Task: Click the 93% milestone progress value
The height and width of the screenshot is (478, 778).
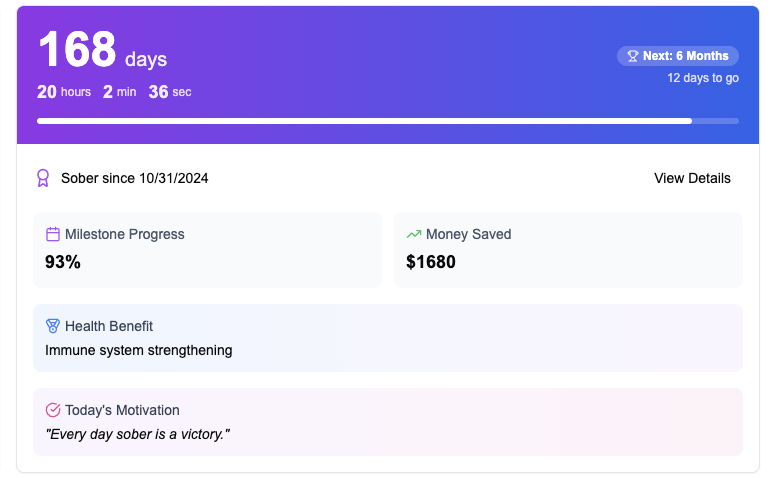Action: [63, 263]
